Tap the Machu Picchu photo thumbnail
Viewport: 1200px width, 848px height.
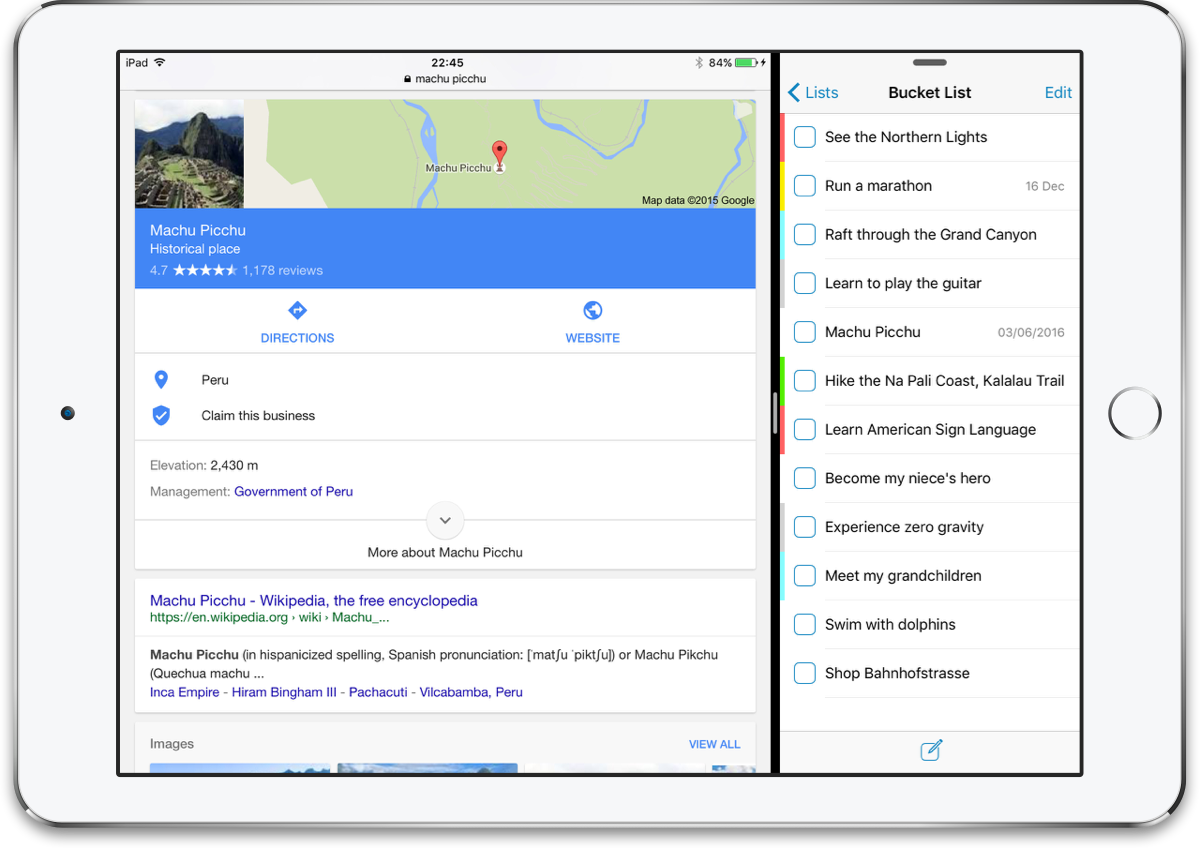189,153
